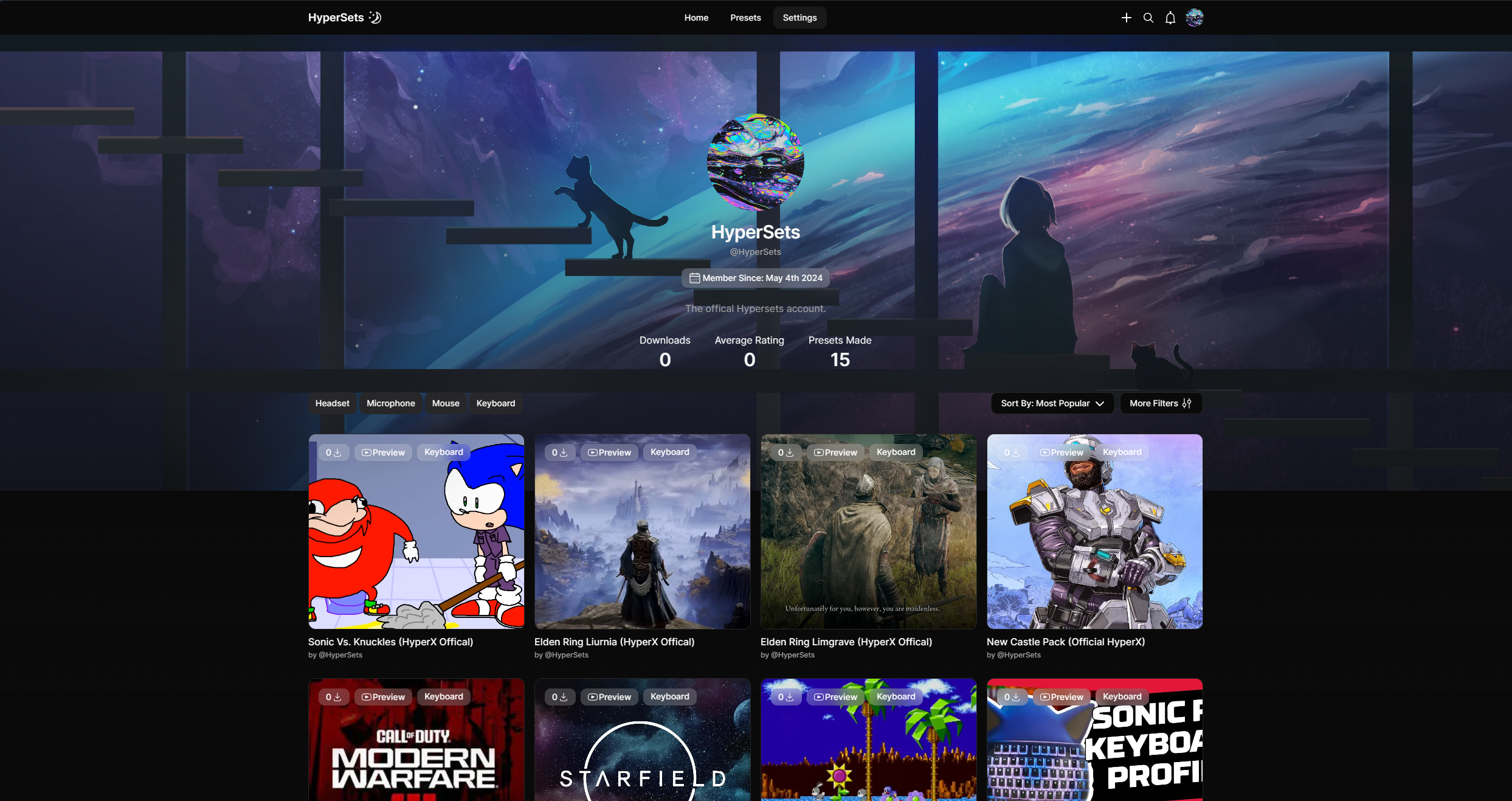Open Settings in the navbar
Screen dimensions: 1512x801
pyautogui.click(x=799, y=18)
